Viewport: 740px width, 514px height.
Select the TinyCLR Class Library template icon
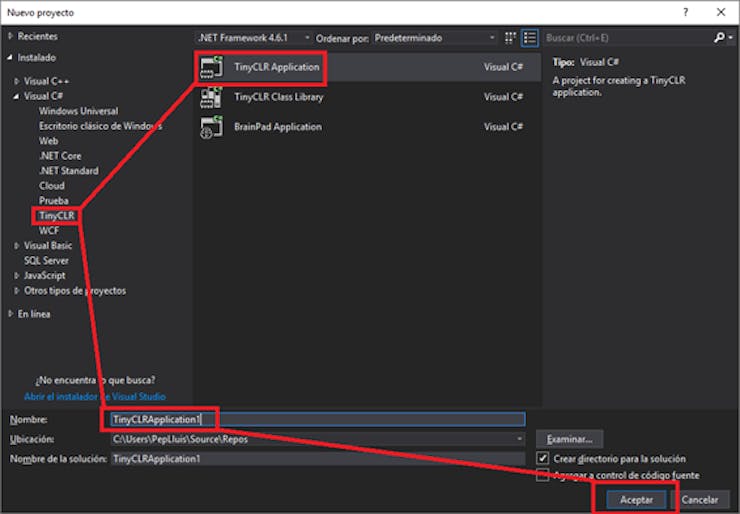[x=211, y=97]
